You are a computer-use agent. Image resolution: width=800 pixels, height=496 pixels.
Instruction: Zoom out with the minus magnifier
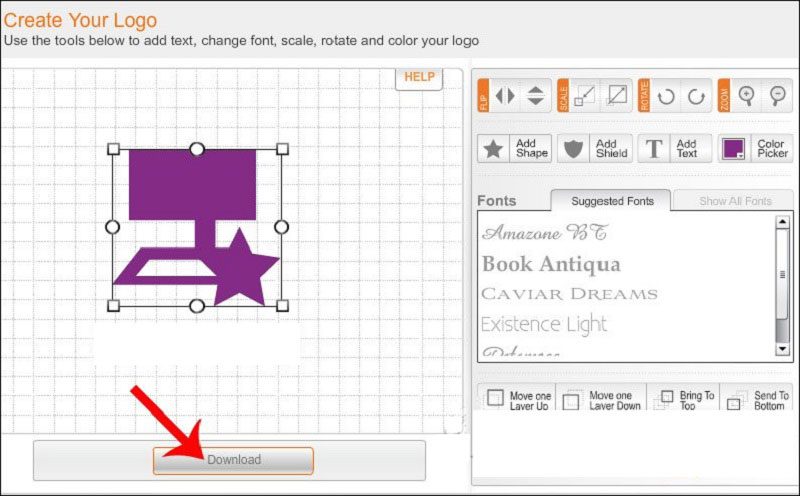[778, 95]
